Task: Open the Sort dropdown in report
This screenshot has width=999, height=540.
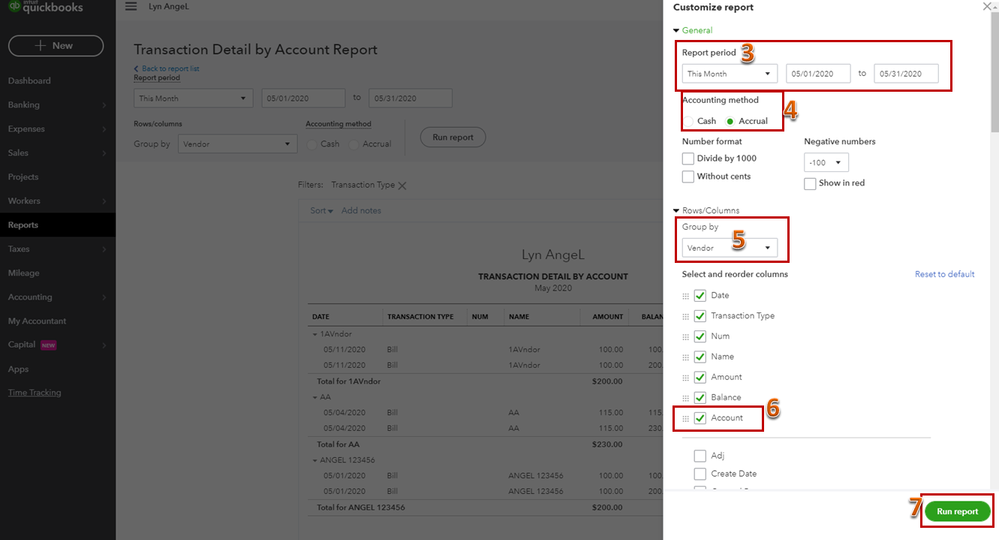Action: coord(321,211)
